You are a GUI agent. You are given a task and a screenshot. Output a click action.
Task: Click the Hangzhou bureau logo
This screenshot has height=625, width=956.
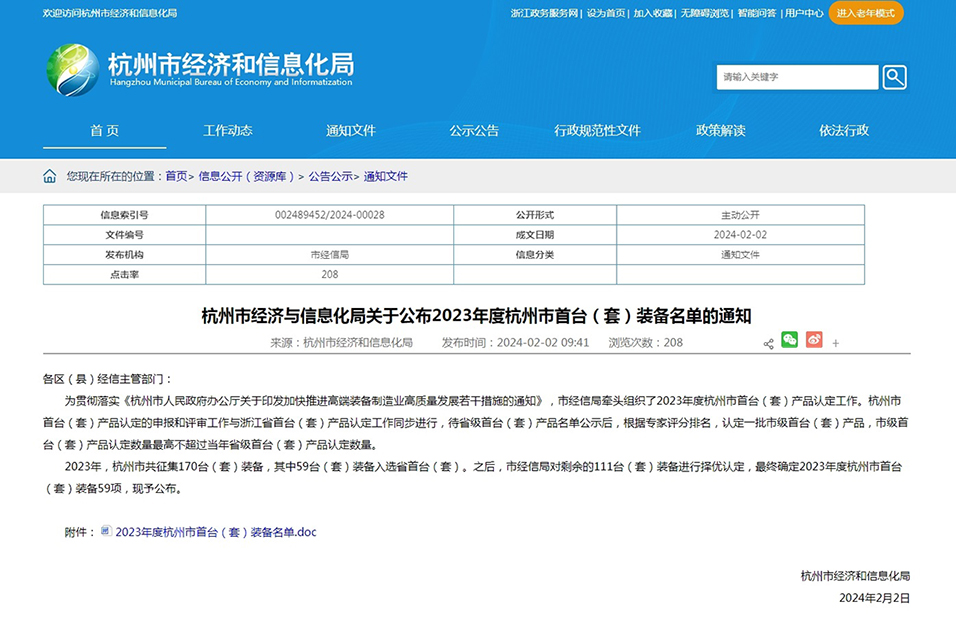72,70
